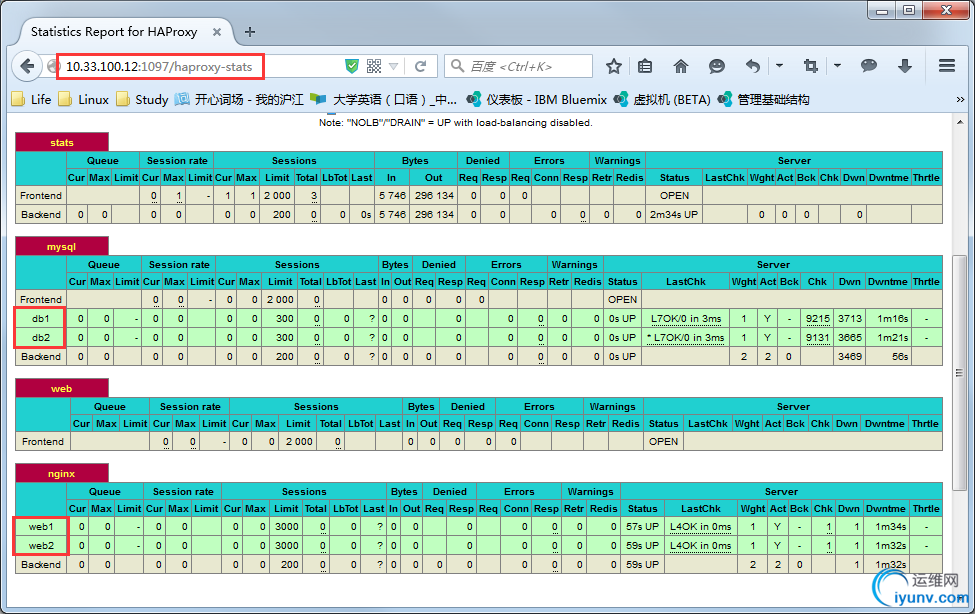Click the 9131 check count for db2

(818, 337)
